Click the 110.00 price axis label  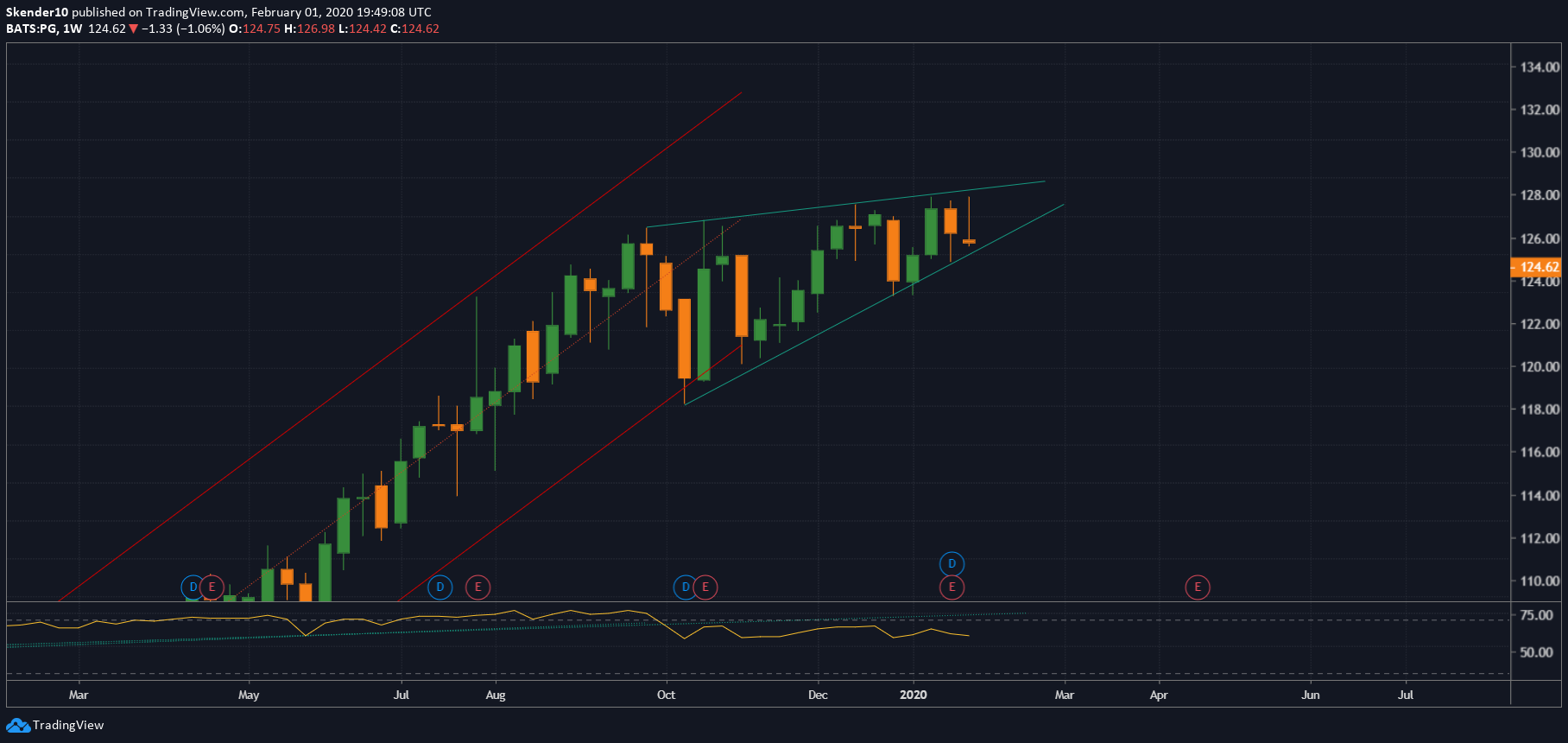tap(1540, 581)
